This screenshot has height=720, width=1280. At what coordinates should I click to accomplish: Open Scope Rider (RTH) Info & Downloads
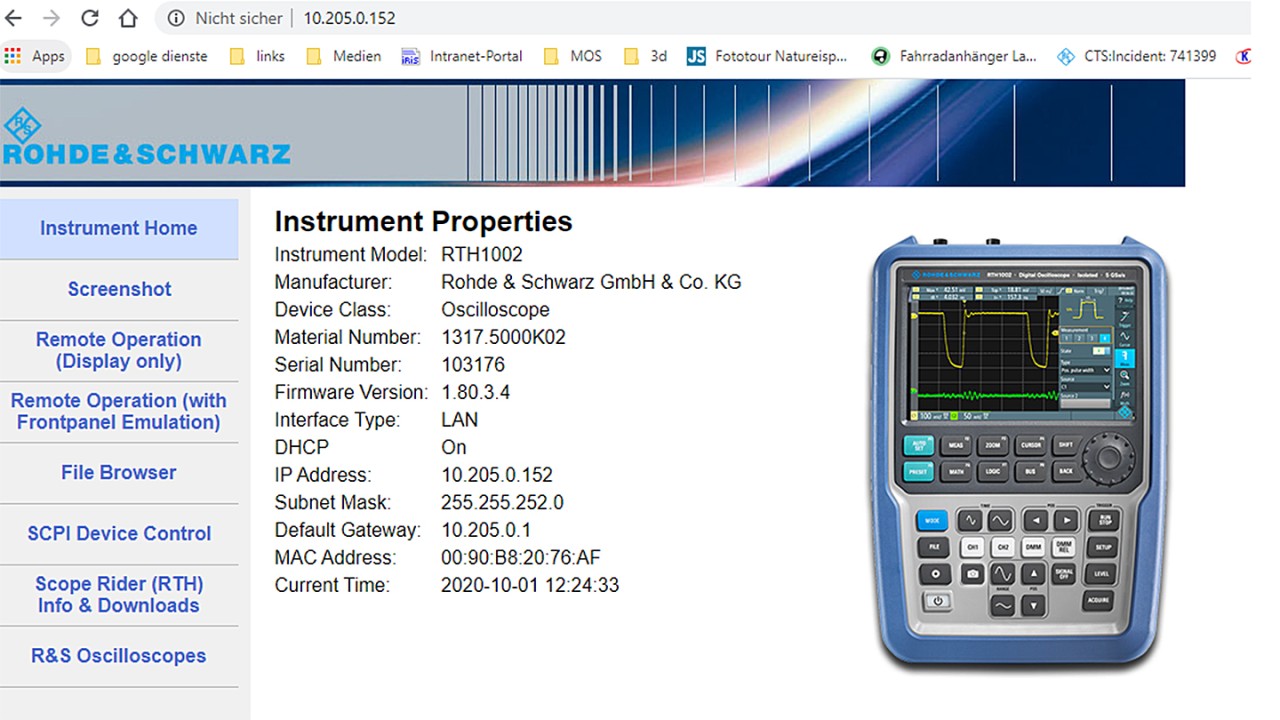pos(119,594)
